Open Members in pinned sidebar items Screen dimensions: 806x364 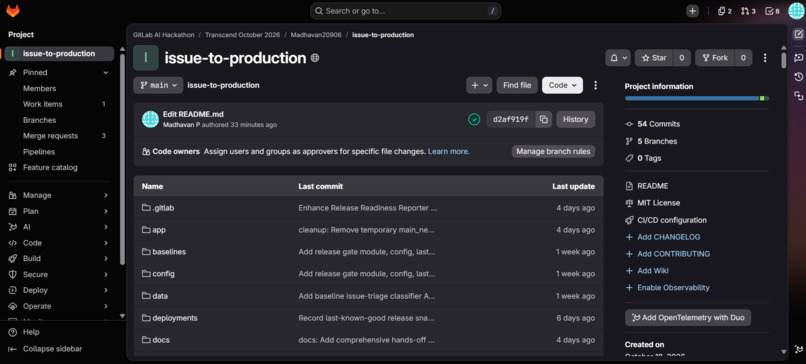(x=40, y=88)
